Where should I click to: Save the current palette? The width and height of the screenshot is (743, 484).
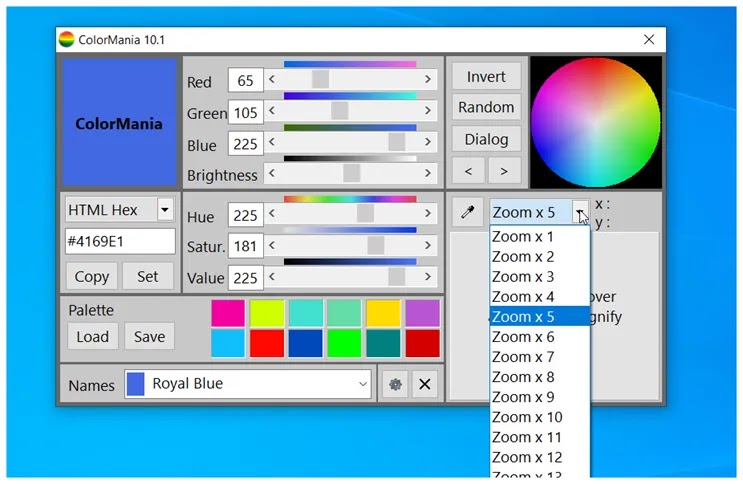(x=150, y=337)
